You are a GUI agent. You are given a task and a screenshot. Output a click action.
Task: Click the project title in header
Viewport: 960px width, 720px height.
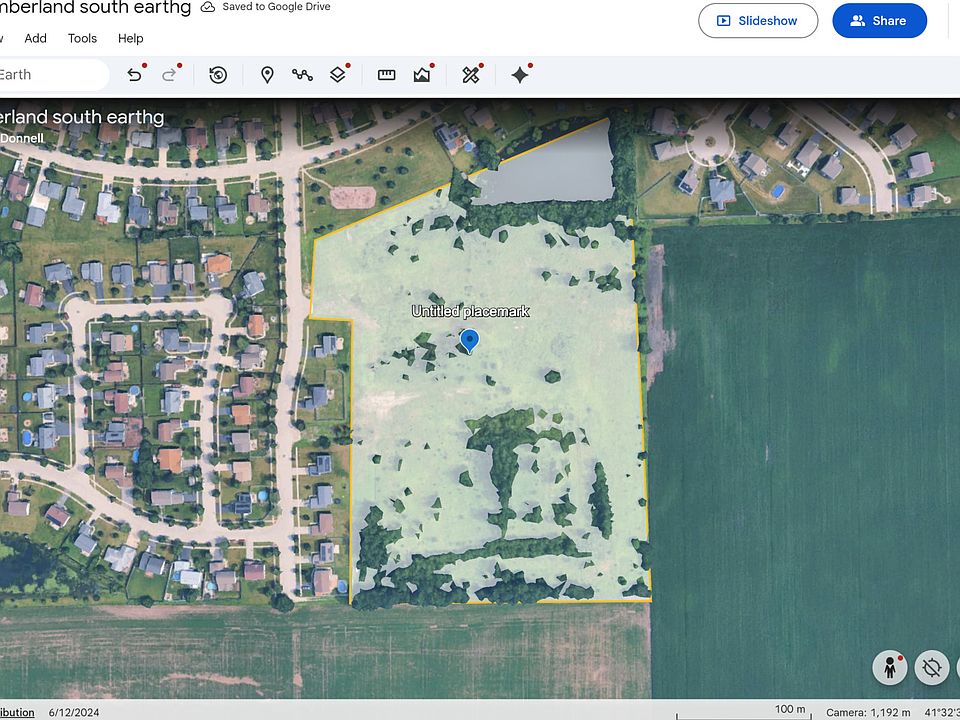point(95,8)
